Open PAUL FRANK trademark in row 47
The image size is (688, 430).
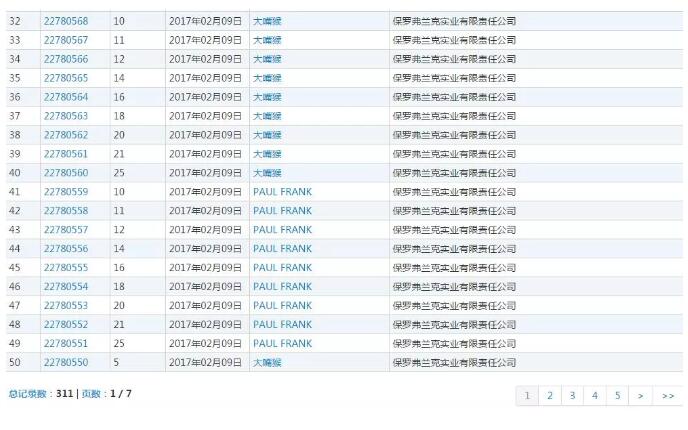283,305
